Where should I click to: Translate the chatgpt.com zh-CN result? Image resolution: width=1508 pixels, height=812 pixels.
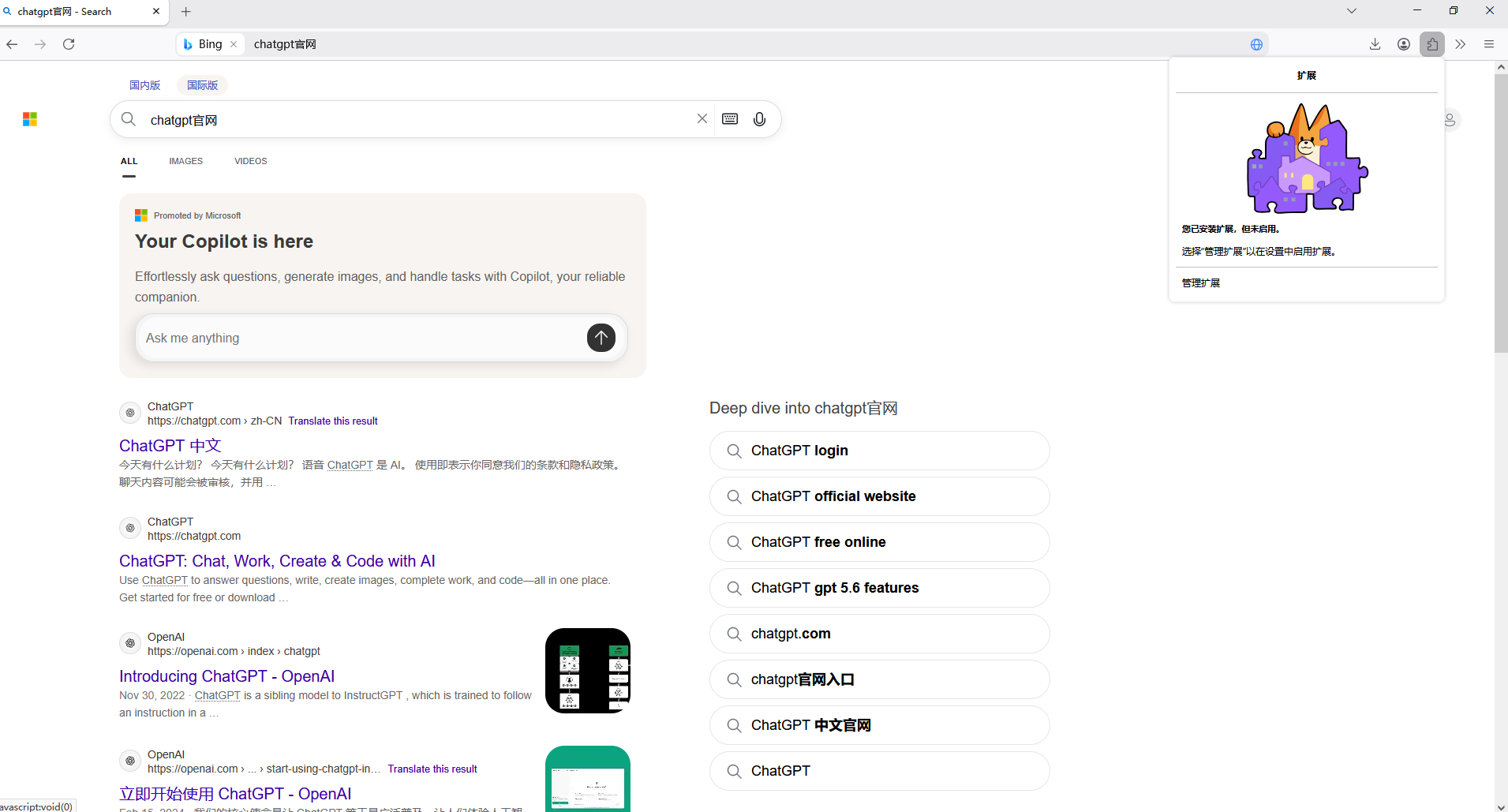pyautogui.click(x=333, y=421)
